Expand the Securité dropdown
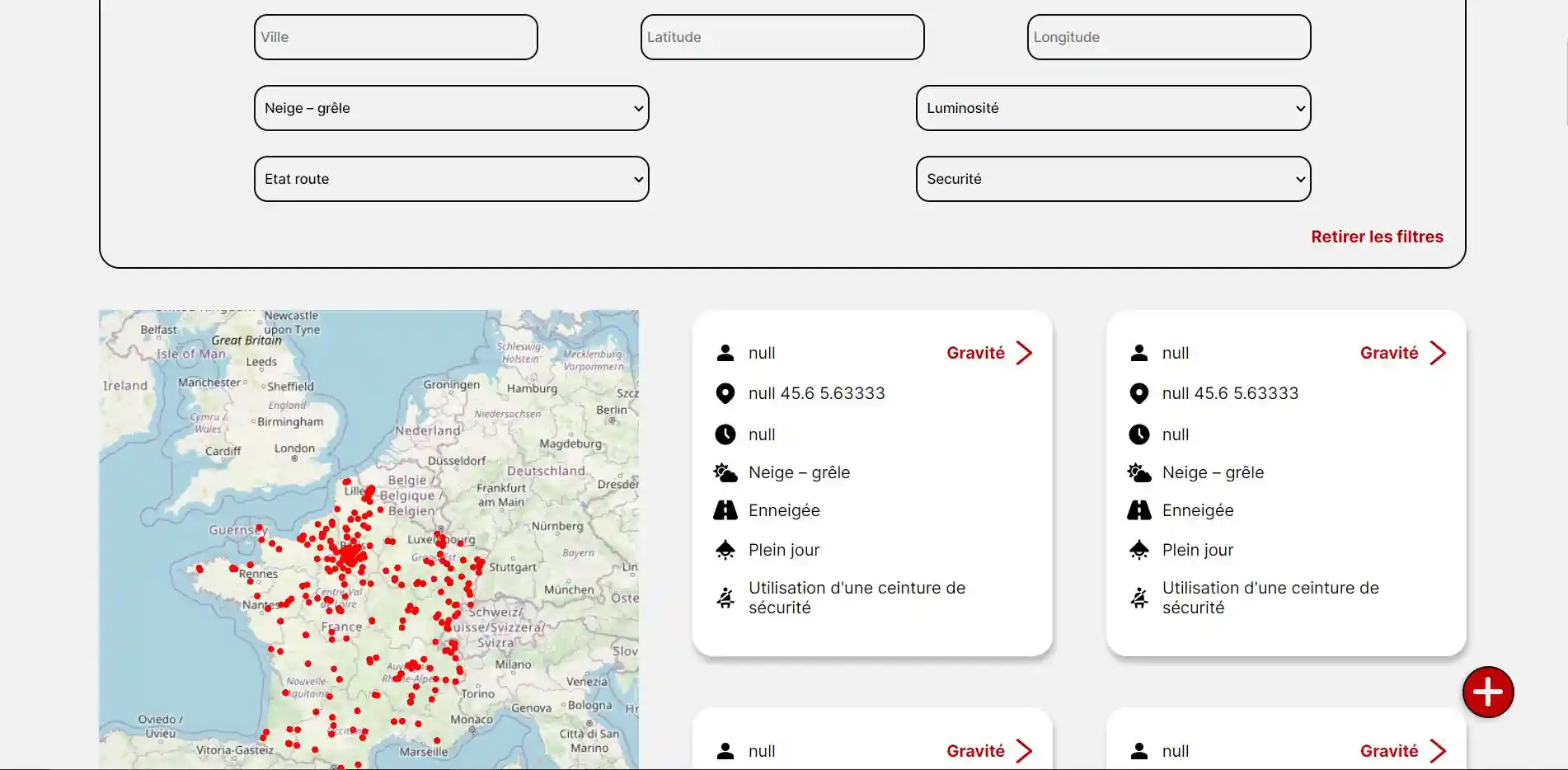 [1113, 179]
